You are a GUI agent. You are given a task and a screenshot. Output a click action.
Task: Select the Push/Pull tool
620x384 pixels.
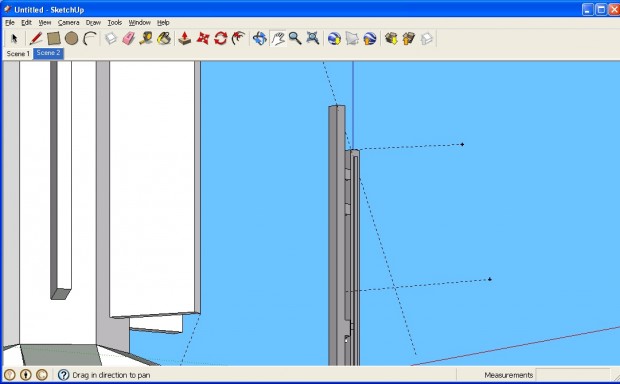coord(185,38)
